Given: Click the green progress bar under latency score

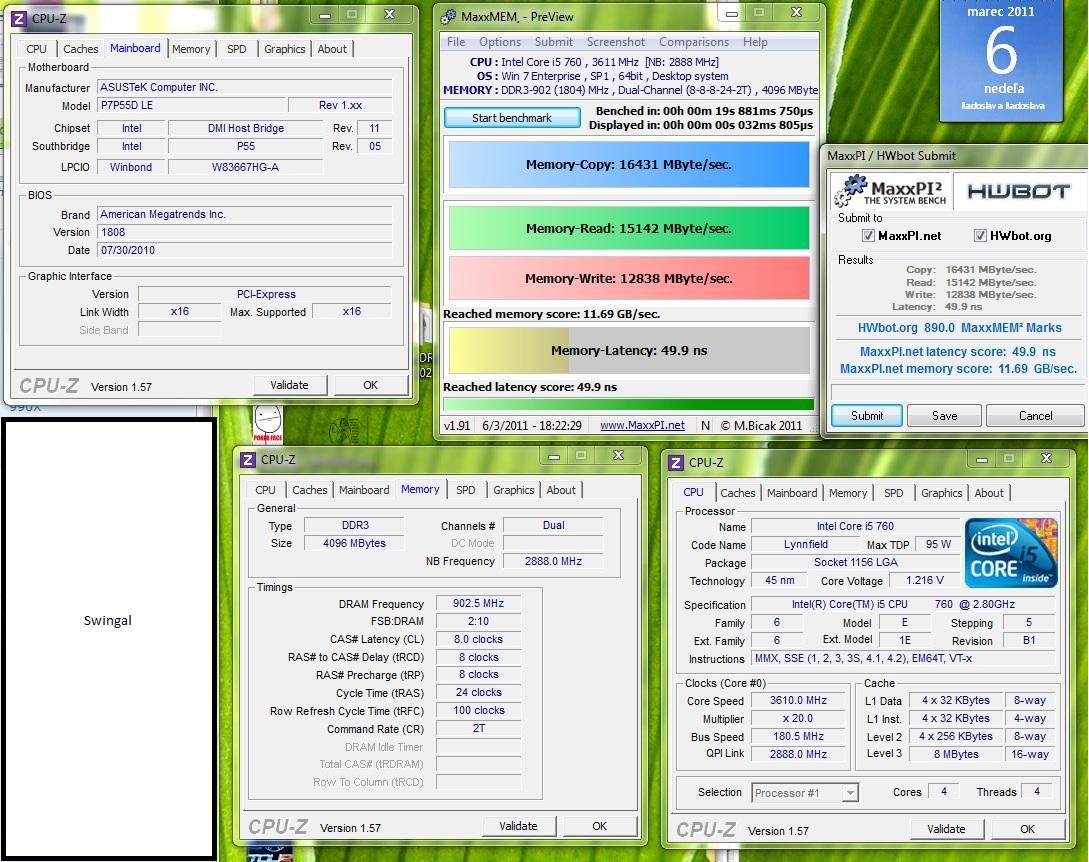Looking at the screenshot, I should click(629, 404).
